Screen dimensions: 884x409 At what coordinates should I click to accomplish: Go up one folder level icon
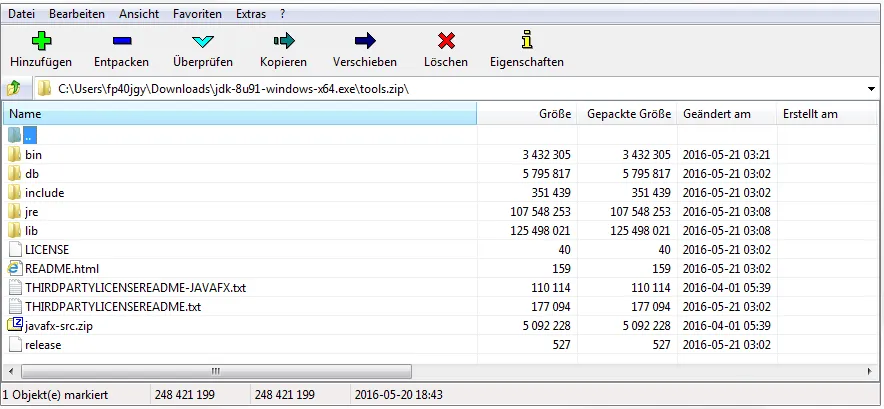(15, 89)
